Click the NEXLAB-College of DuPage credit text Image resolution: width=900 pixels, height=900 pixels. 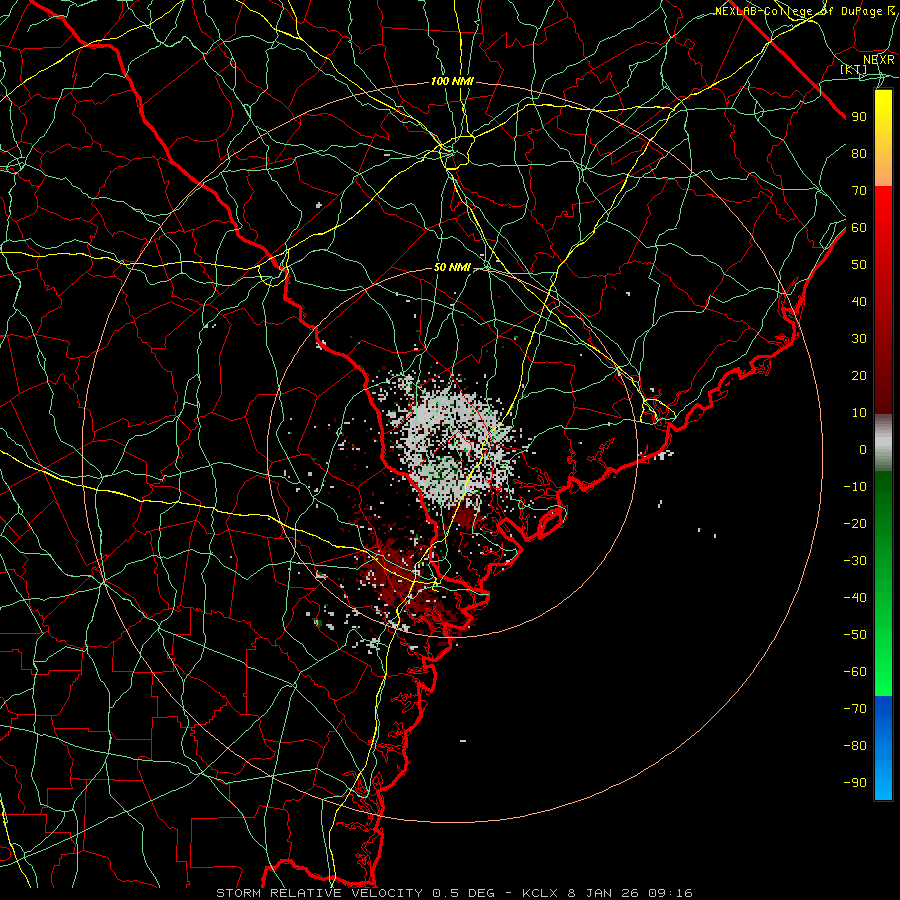(805, 11)
